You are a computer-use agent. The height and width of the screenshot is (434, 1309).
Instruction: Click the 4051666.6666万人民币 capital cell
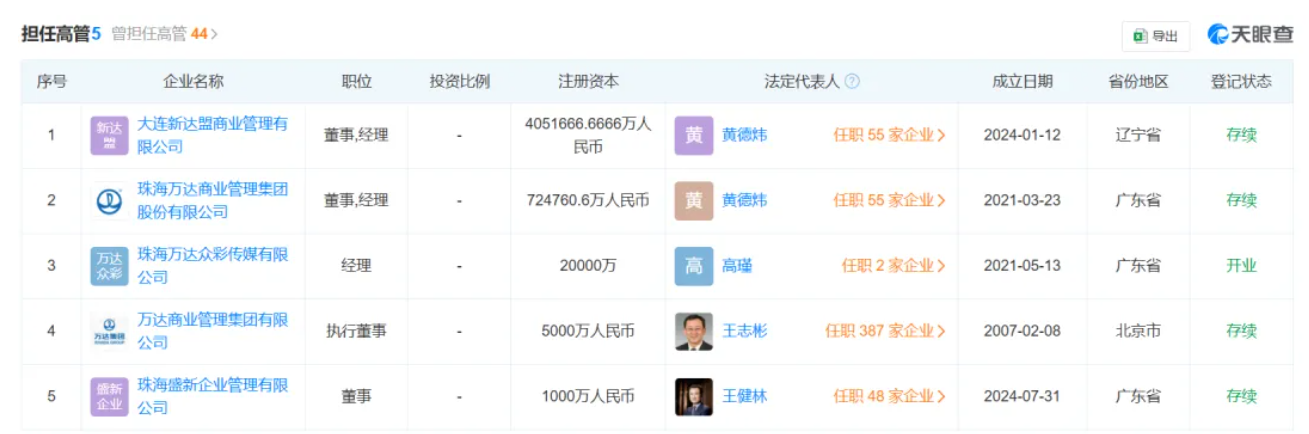pos(588,135)
